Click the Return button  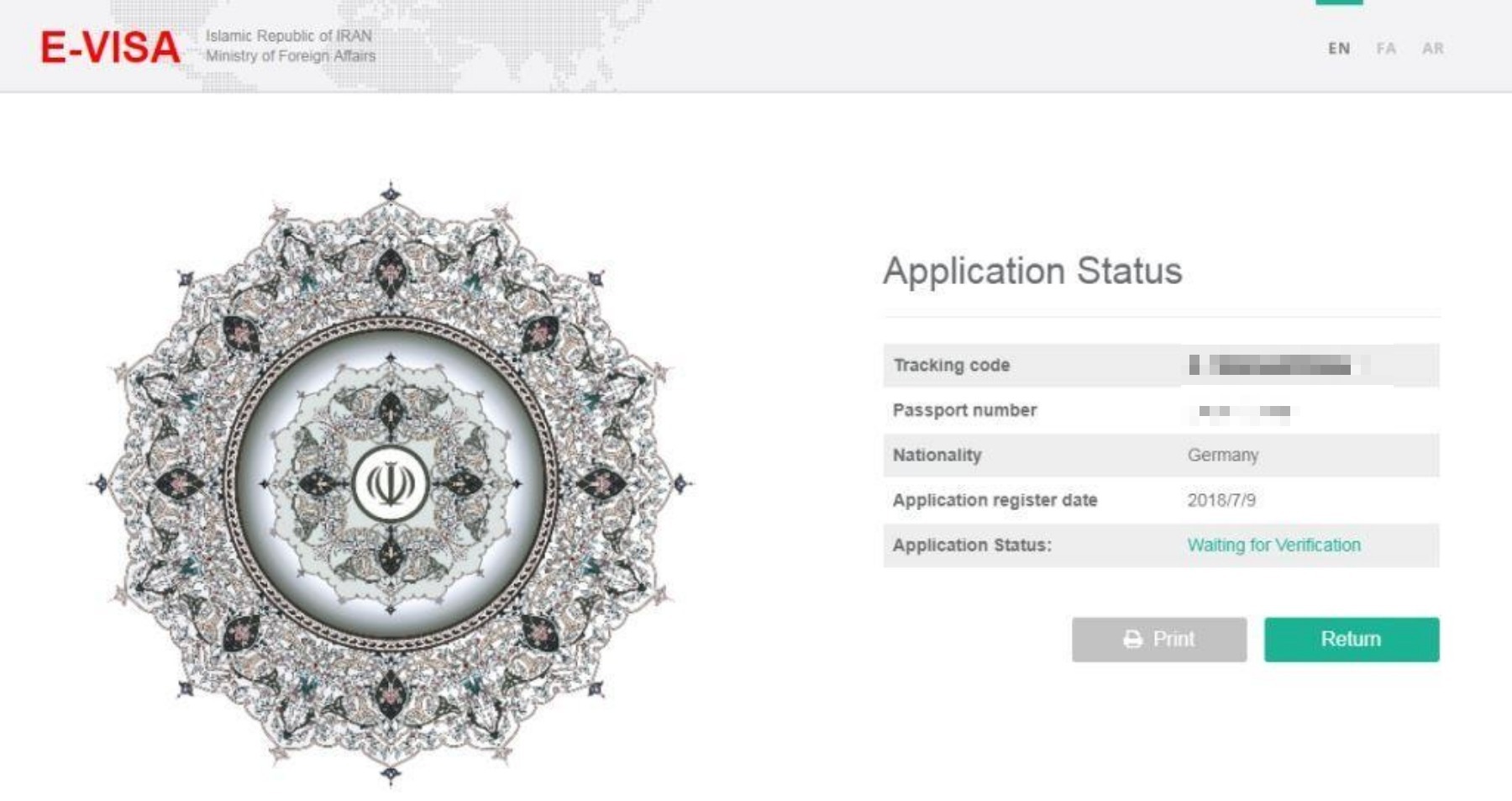1352,640
